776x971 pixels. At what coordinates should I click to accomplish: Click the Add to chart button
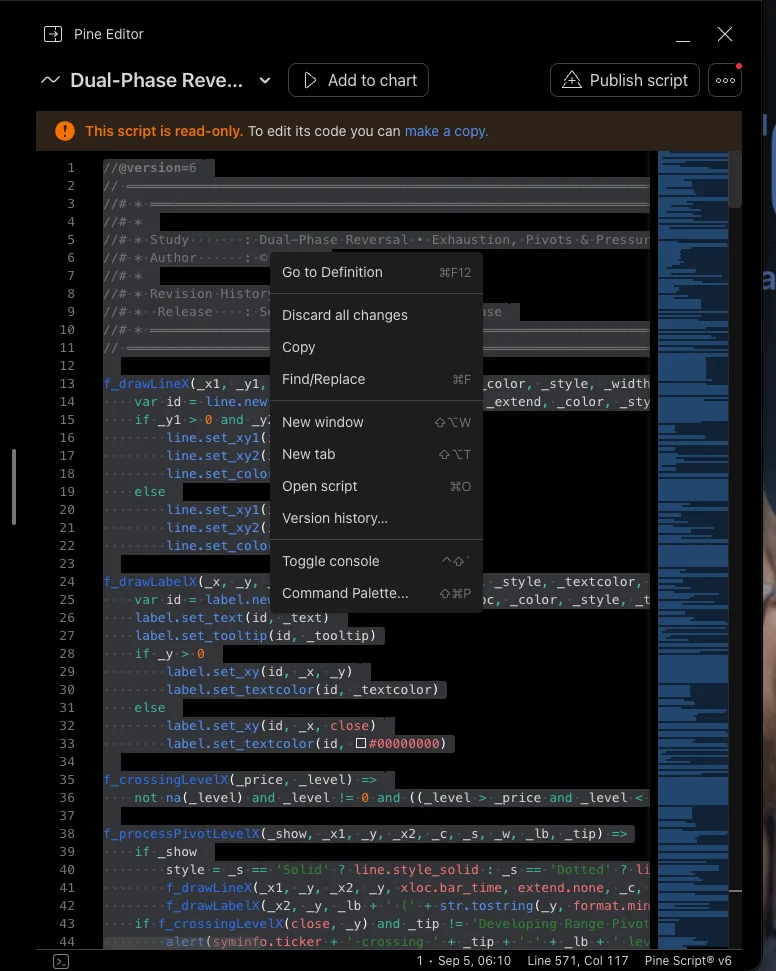pyautogui.click(x=358, y=80)
